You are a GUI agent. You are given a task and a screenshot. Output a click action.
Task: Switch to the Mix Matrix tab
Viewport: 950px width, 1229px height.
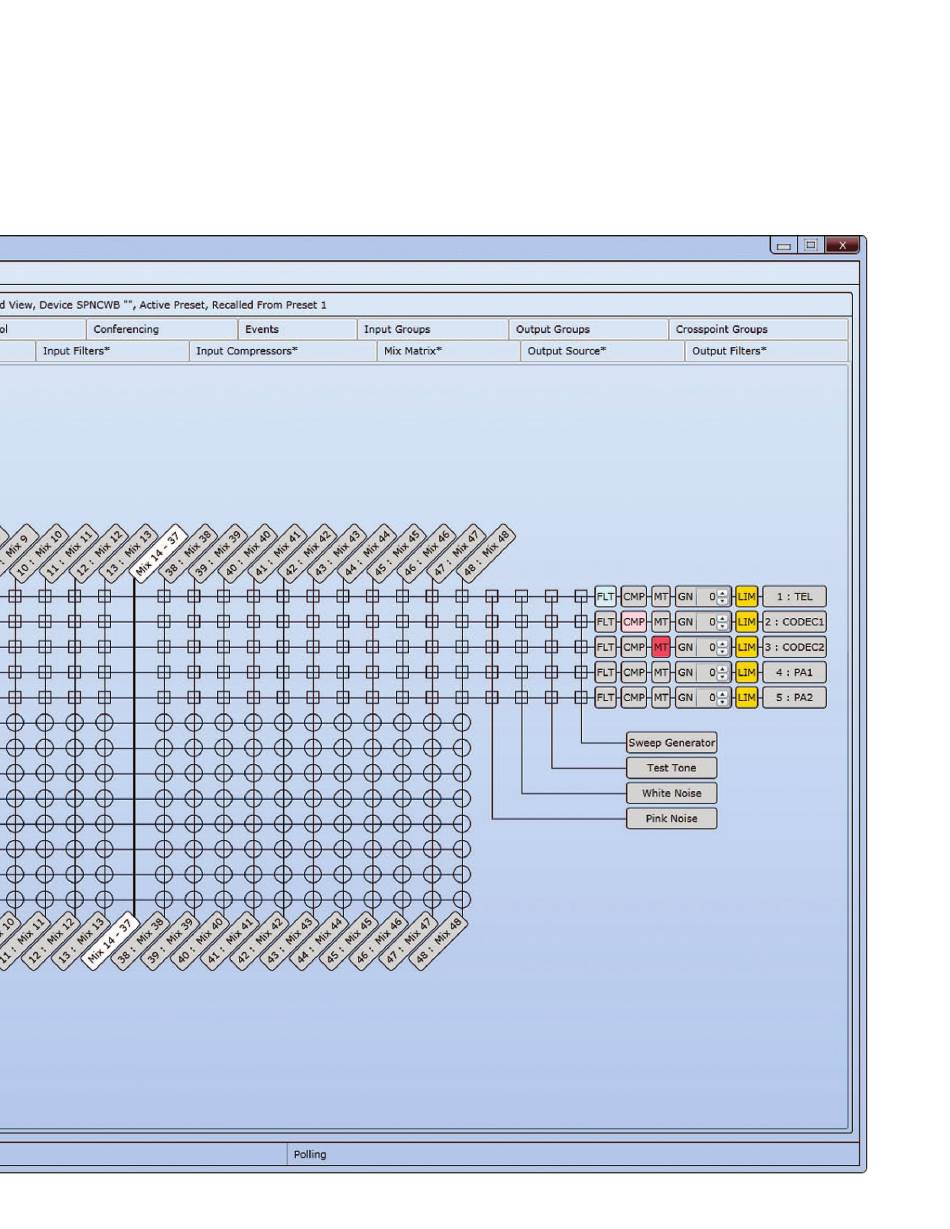412,351
